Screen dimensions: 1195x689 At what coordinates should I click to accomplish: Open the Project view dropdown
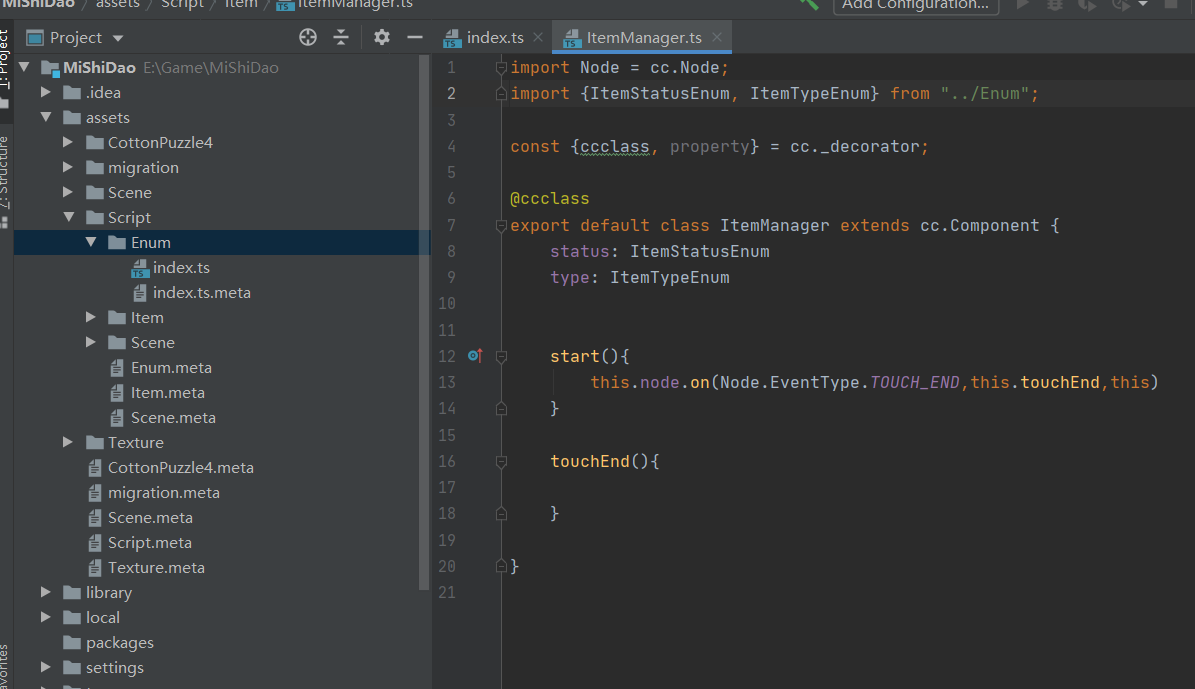[x=118, y=38]
